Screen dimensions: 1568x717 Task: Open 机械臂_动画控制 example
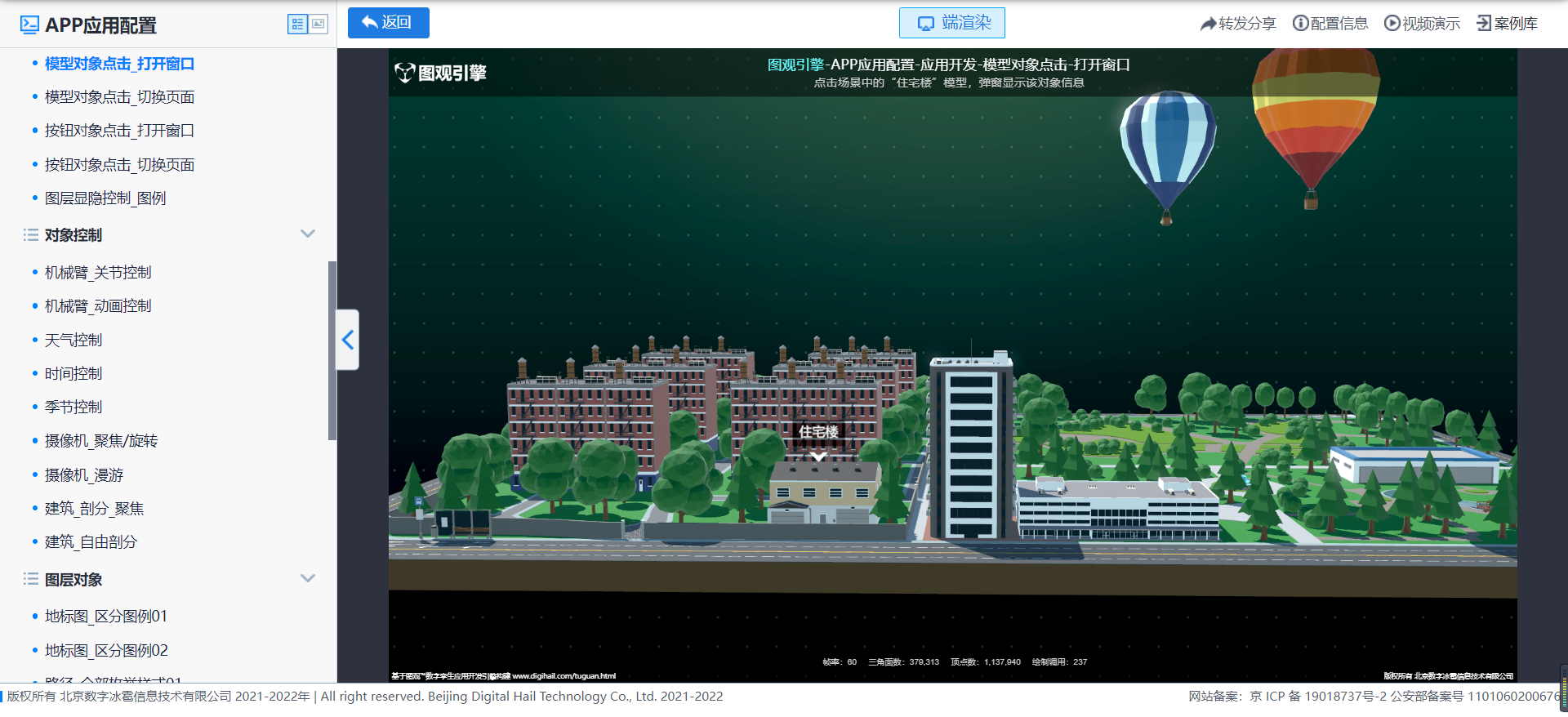(98, 306)
